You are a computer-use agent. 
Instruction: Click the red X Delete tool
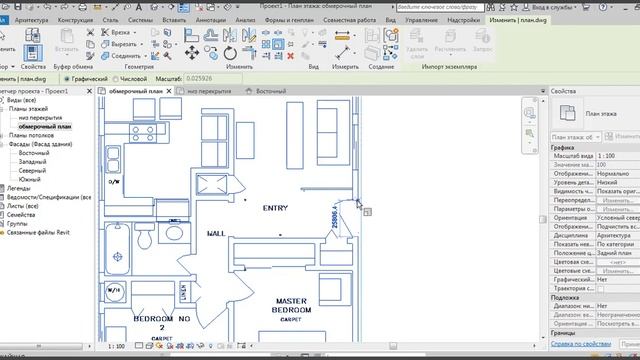click(291, 56)
